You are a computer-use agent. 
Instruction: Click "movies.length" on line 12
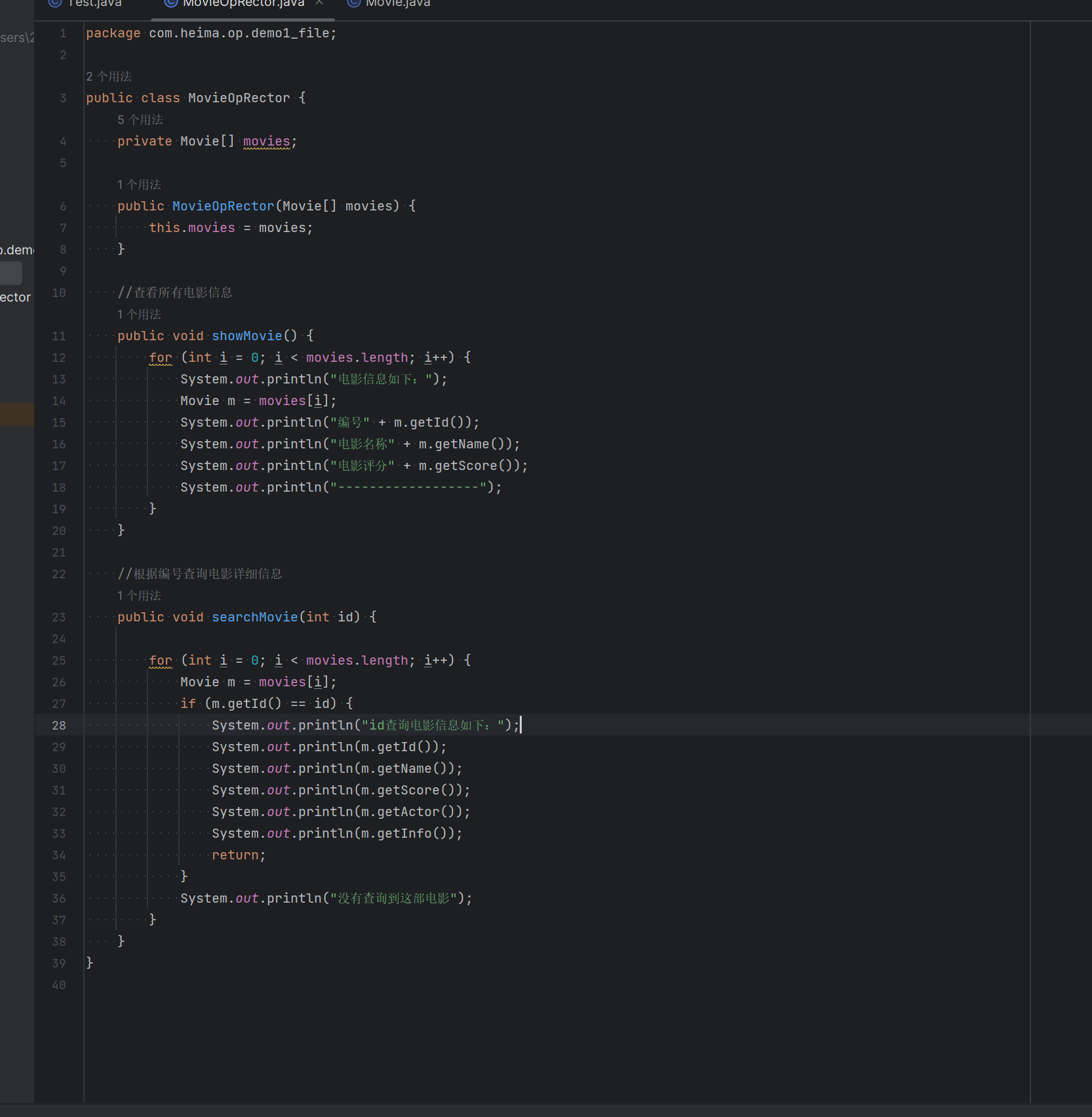pos(357,357)
